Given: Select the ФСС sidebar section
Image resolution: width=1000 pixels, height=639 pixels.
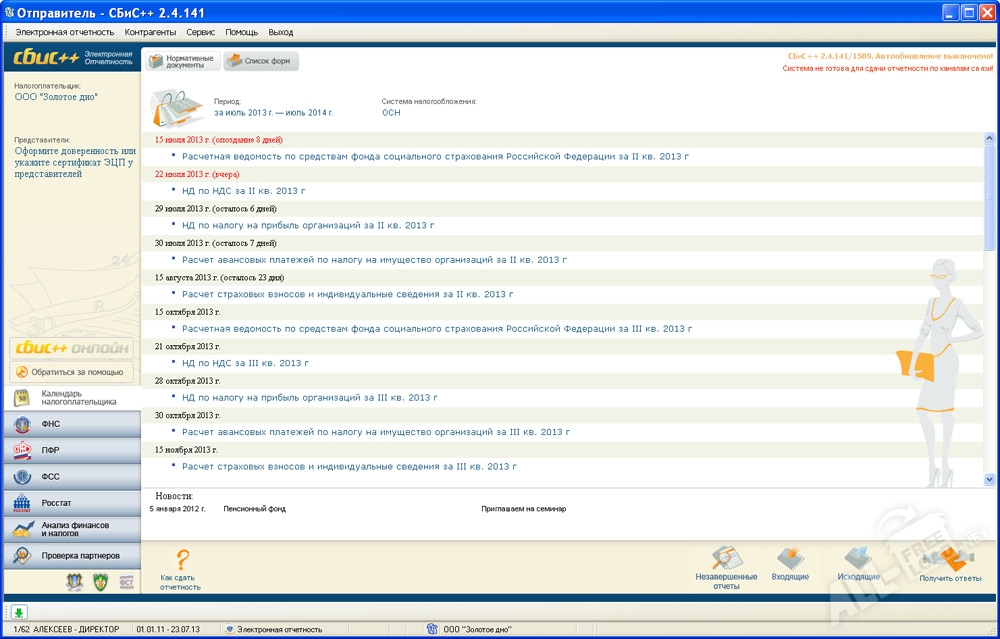Looking at the screenshot, I should coord(70,476).
